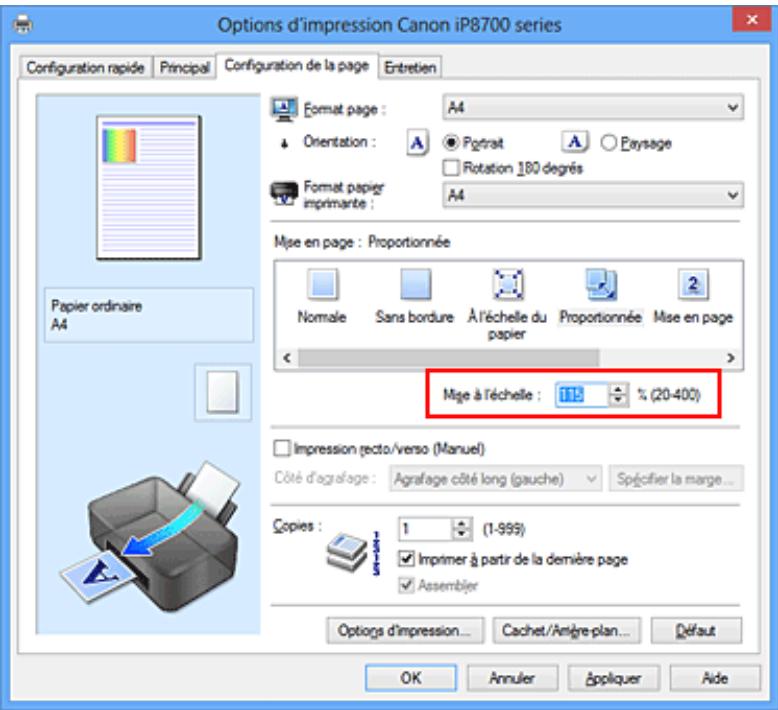Enable Rotation 180 degrés checkbox
The image size is (778, 710).
coord(451,168)
